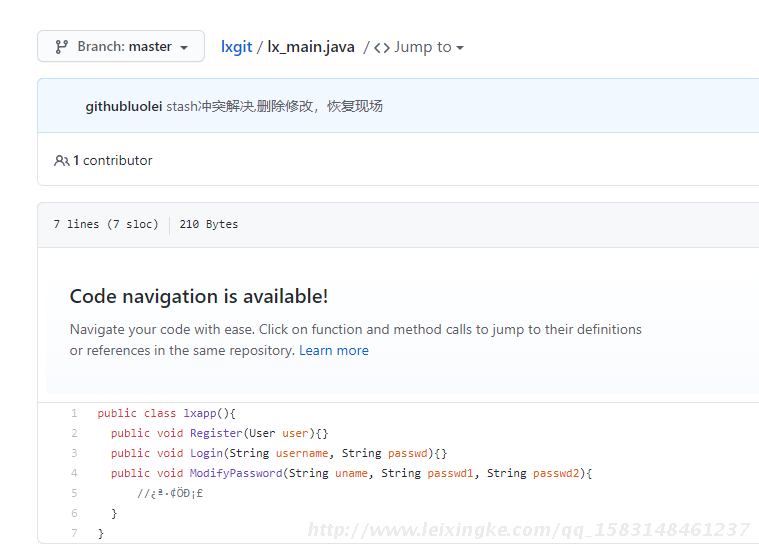759x556 pixels.
Task: Open the Branch: master dropdown
Action: 121,46
